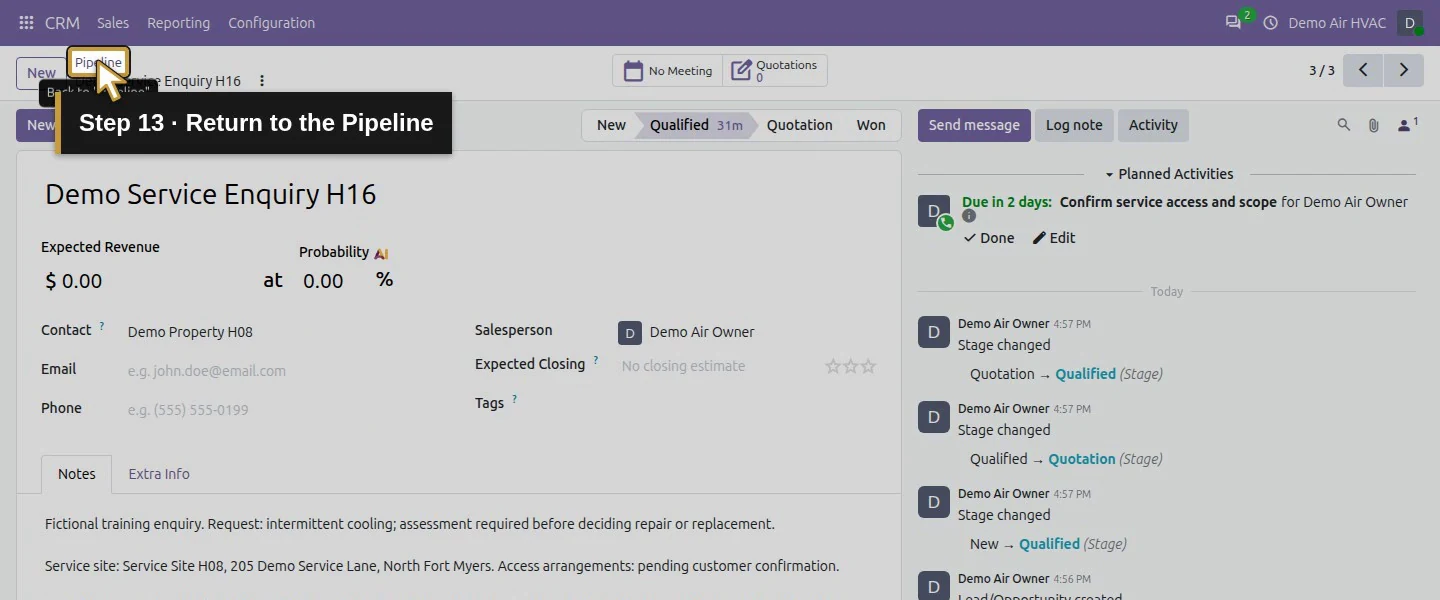Click the Log note button
This screenshot has width=1440, height=600.
pos(1074,125)
